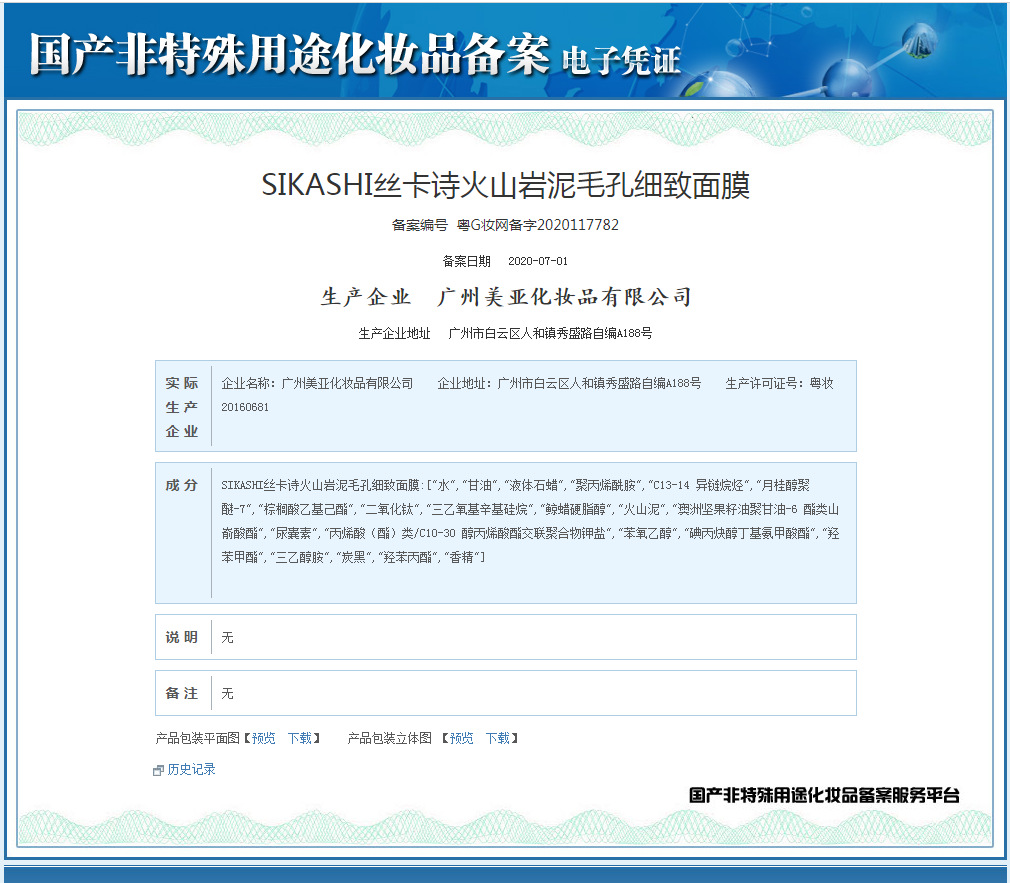
Task: Click the history record window icon
Action: (x=158, y=770)
